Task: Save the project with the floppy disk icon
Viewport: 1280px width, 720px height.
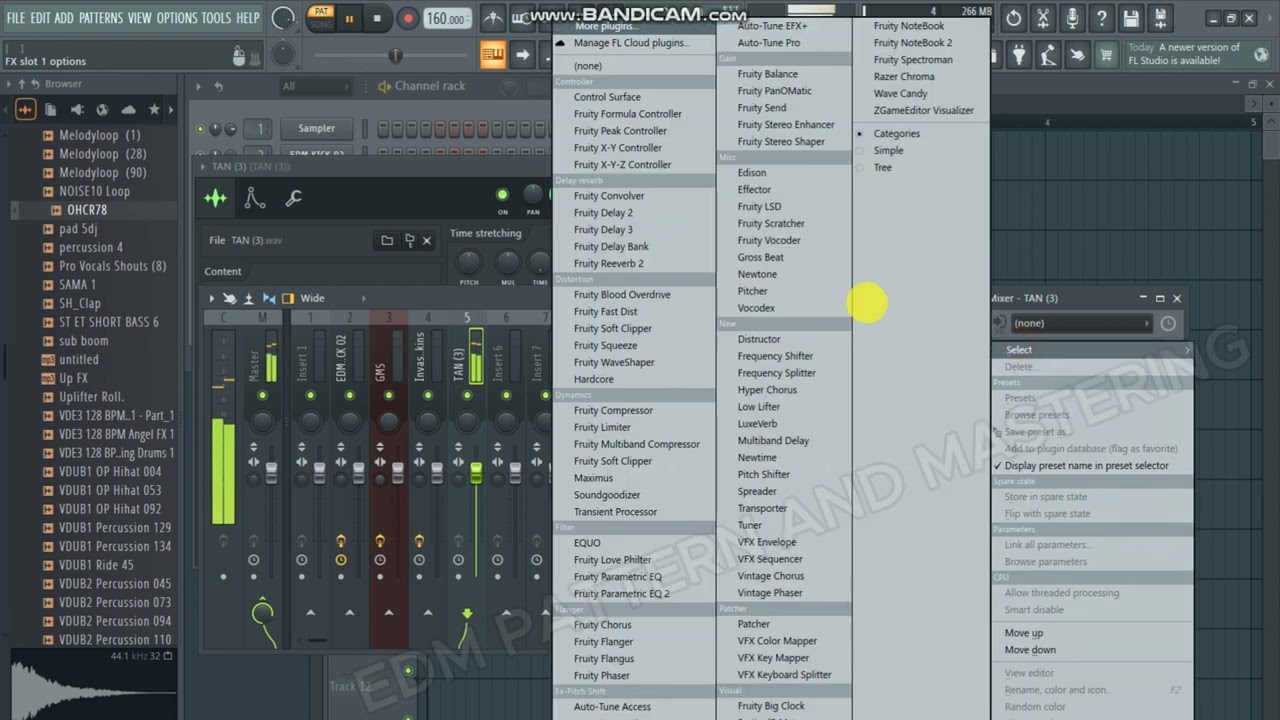Action: (x=1130, y=18)
